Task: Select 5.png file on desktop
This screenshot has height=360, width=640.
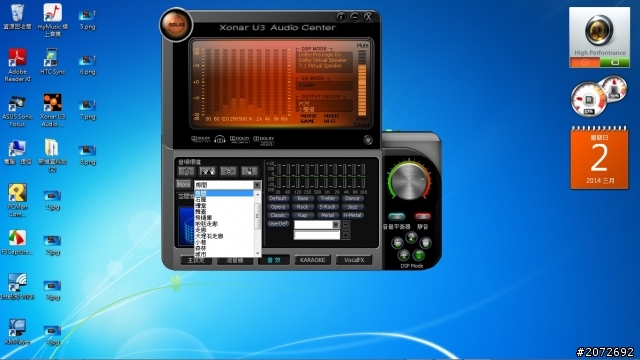Action: (87, 20)
